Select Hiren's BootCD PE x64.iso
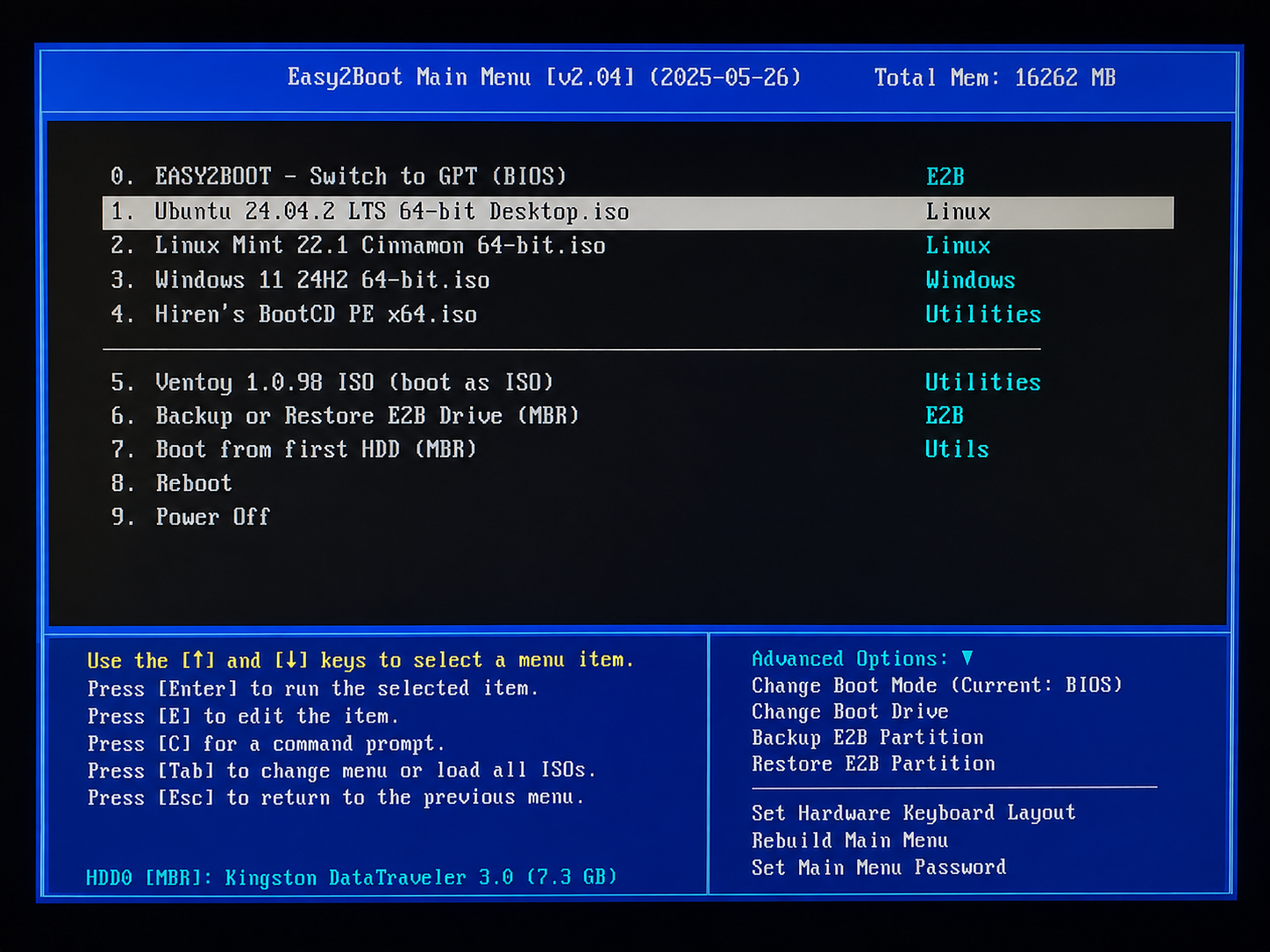Viewport: 1270px width, 952px height. [294, 314]
